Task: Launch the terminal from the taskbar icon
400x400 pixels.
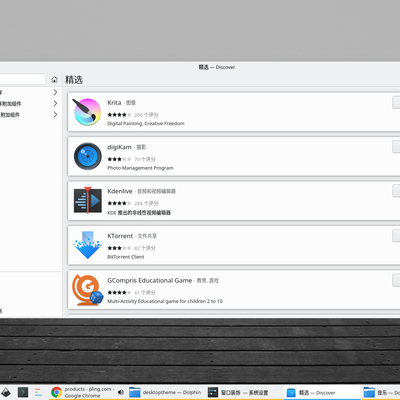Action: [23, 392]
